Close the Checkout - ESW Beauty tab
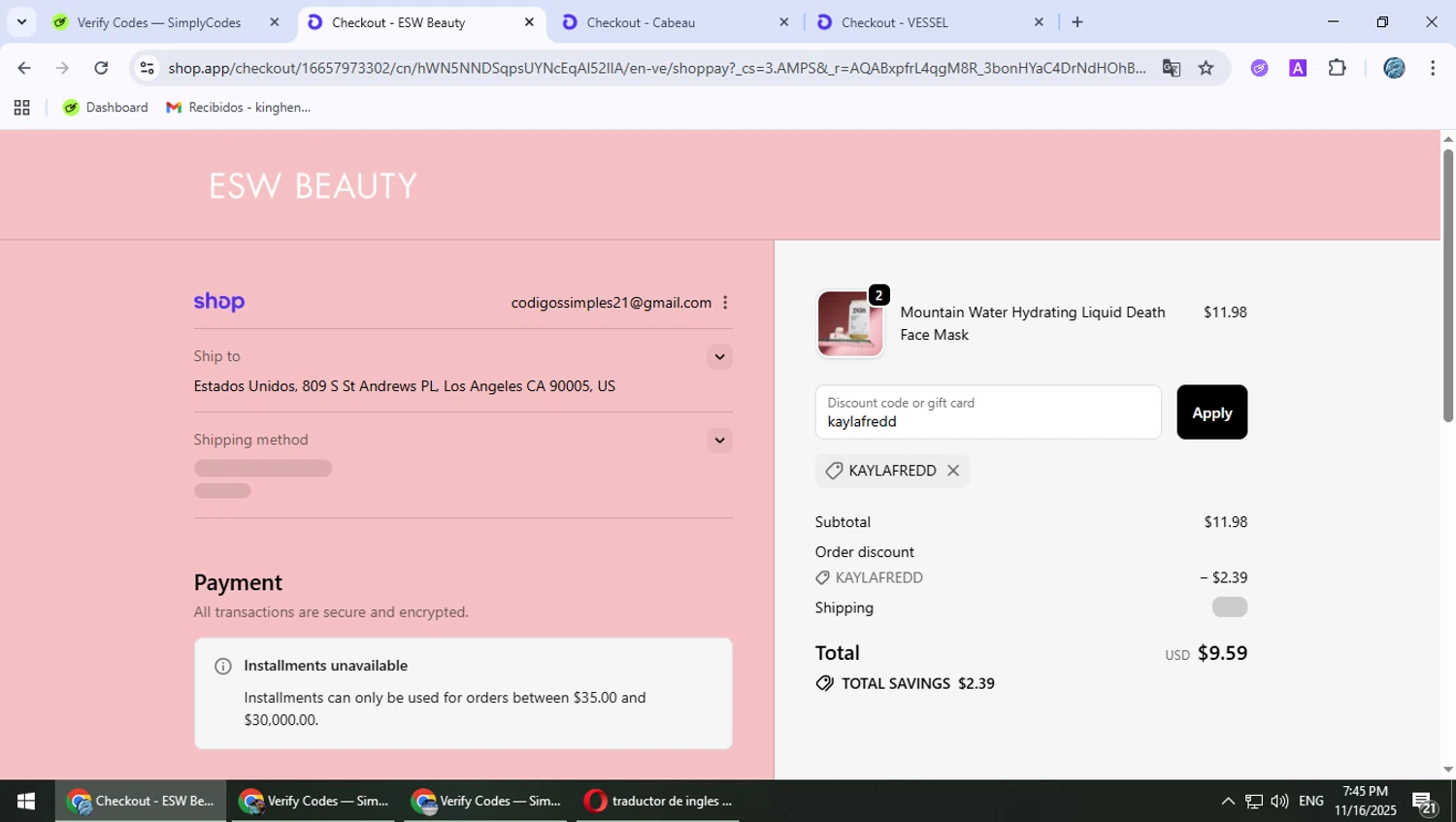Screen dimensions: 1456x822 529,22
